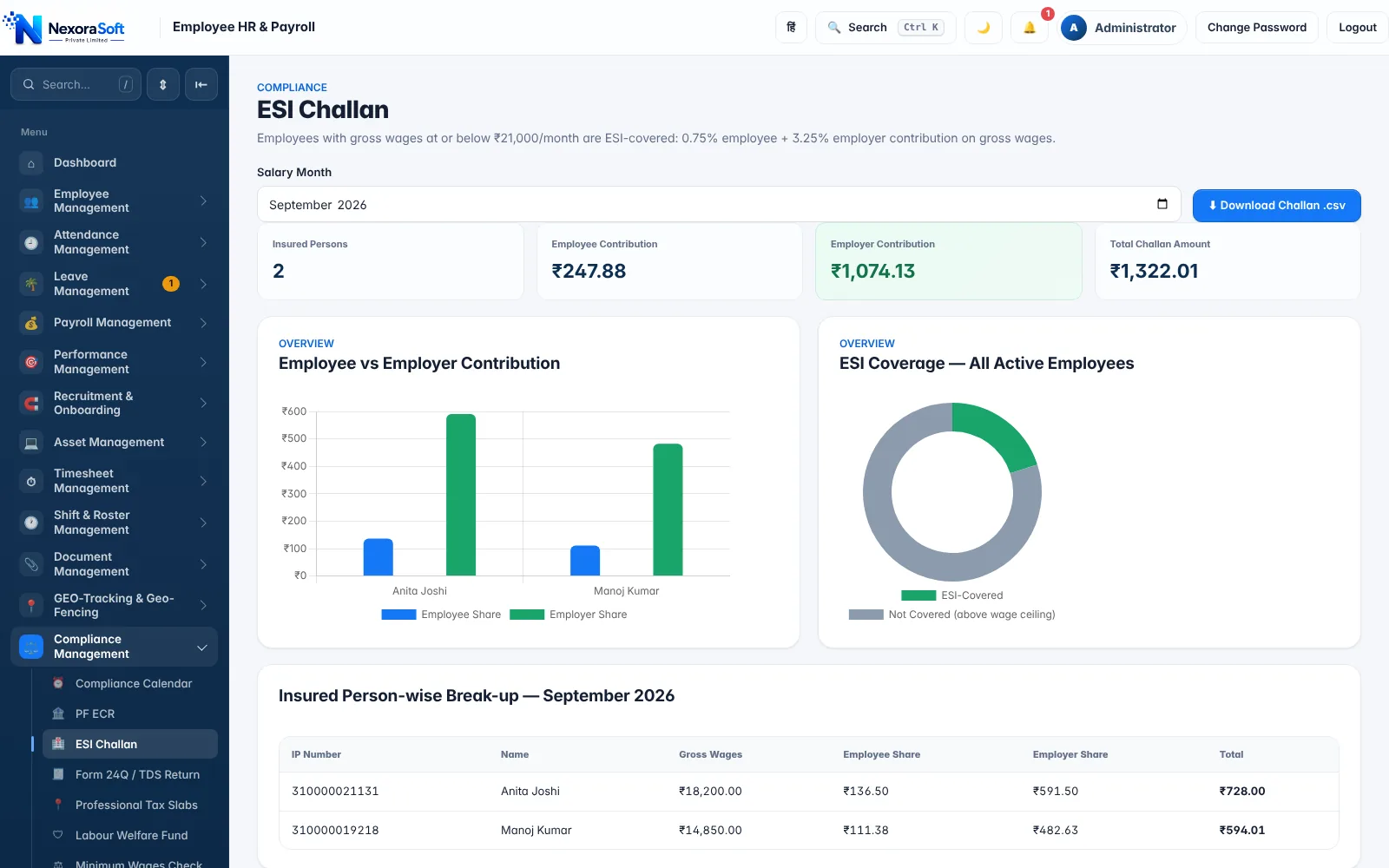The width and height of the screenshot is (1389, 868).
Task: Collapse the sidebar panel
Action: click(x=201, y=84)
